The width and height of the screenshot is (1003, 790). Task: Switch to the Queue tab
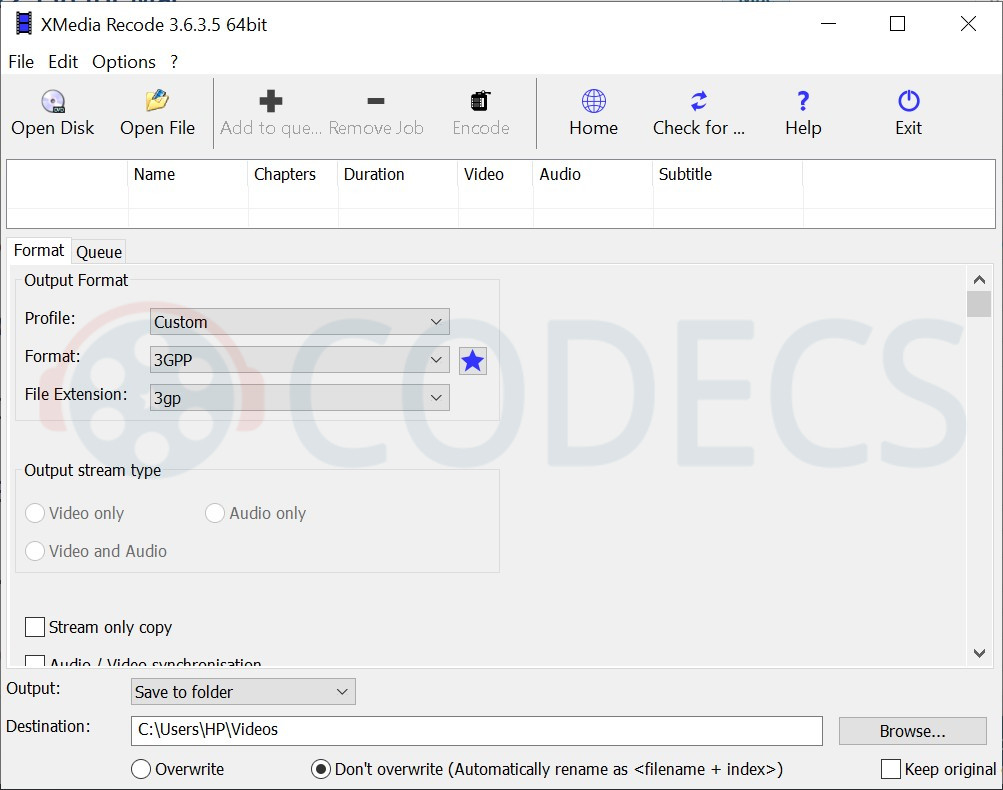99,252
